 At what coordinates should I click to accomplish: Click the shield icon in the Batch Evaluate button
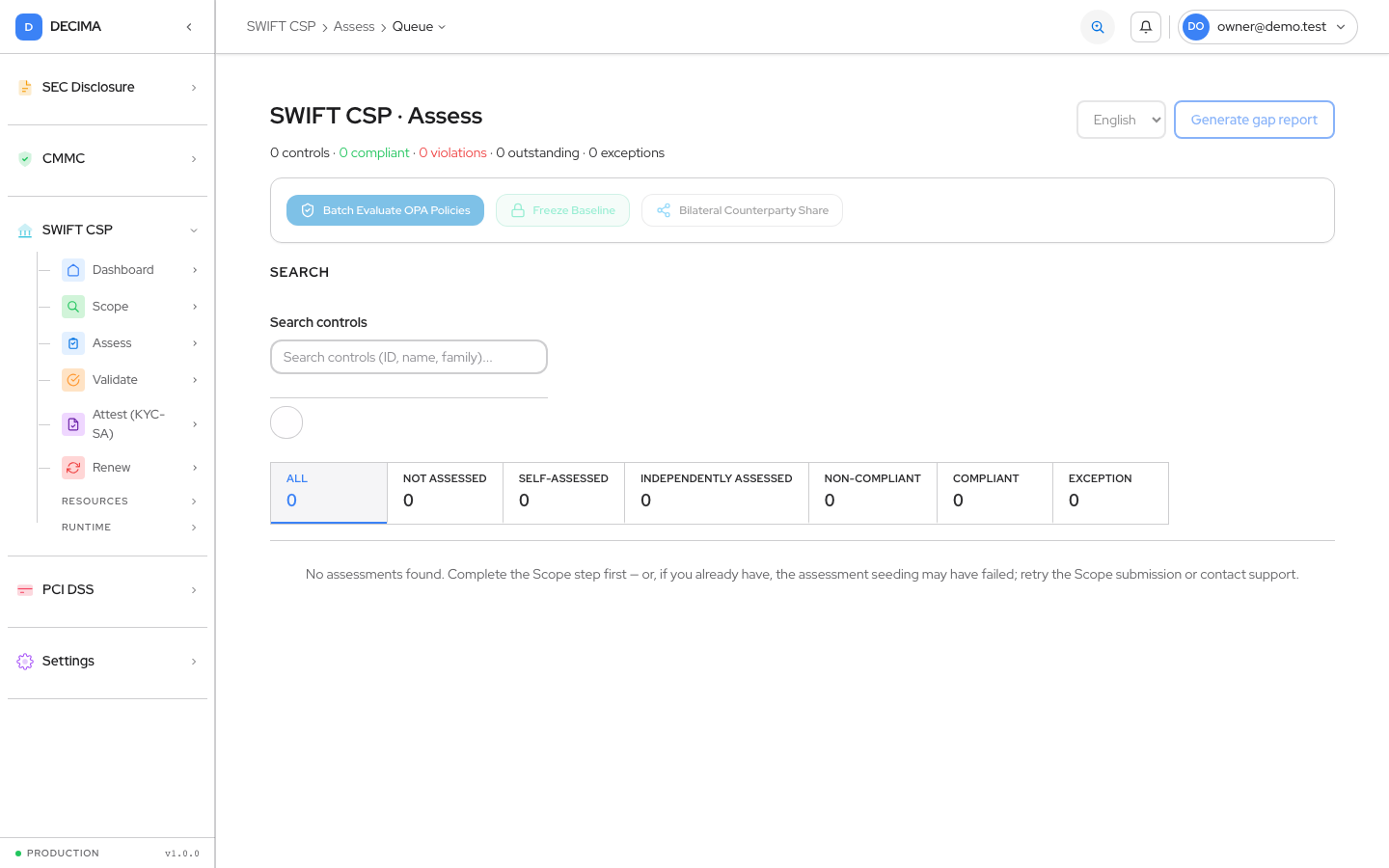tap(308, 210)
